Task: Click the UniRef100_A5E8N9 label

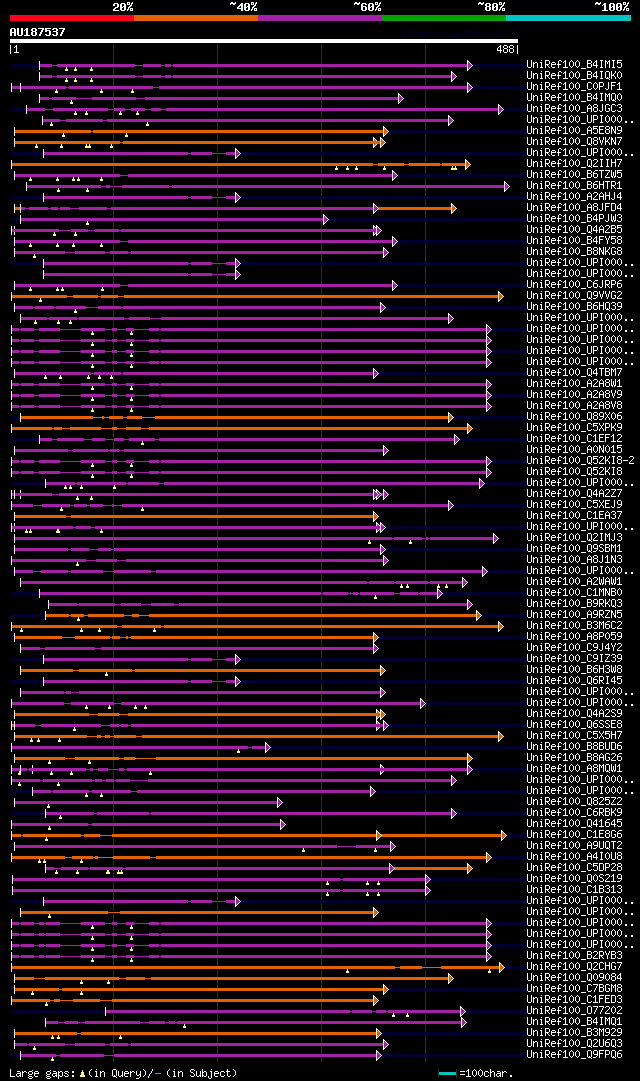Action: 574,130
